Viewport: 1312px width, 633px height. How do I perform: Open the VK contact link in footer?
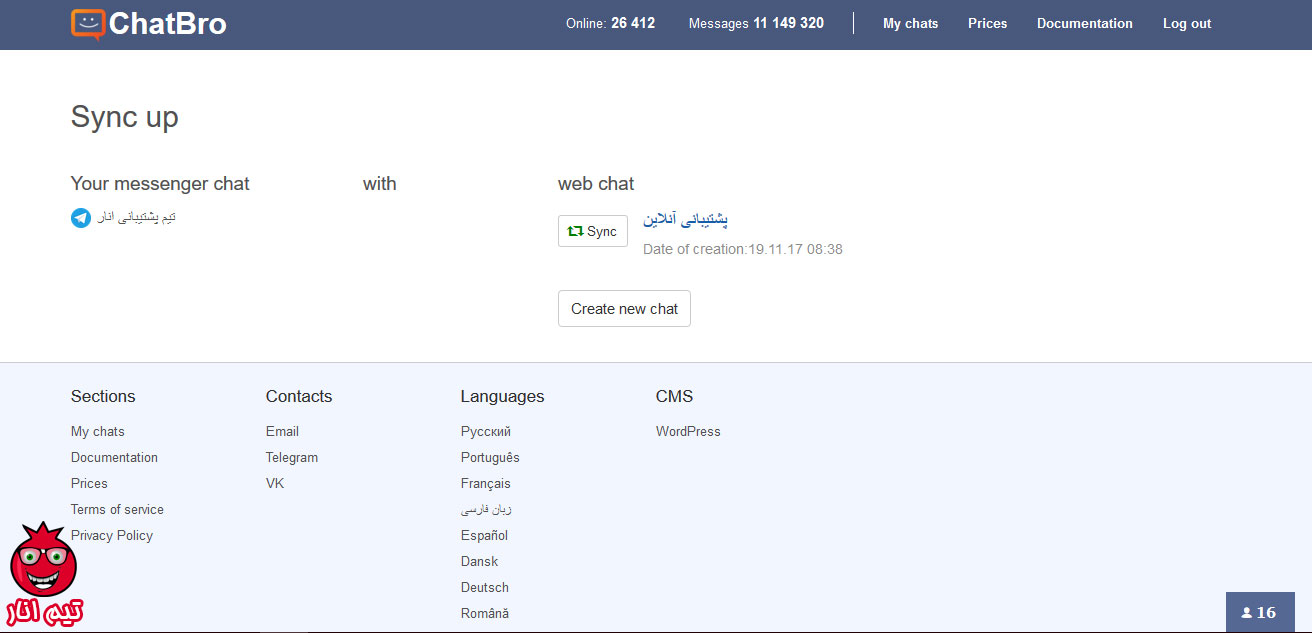pyautogui.click(x=274, y=483)
